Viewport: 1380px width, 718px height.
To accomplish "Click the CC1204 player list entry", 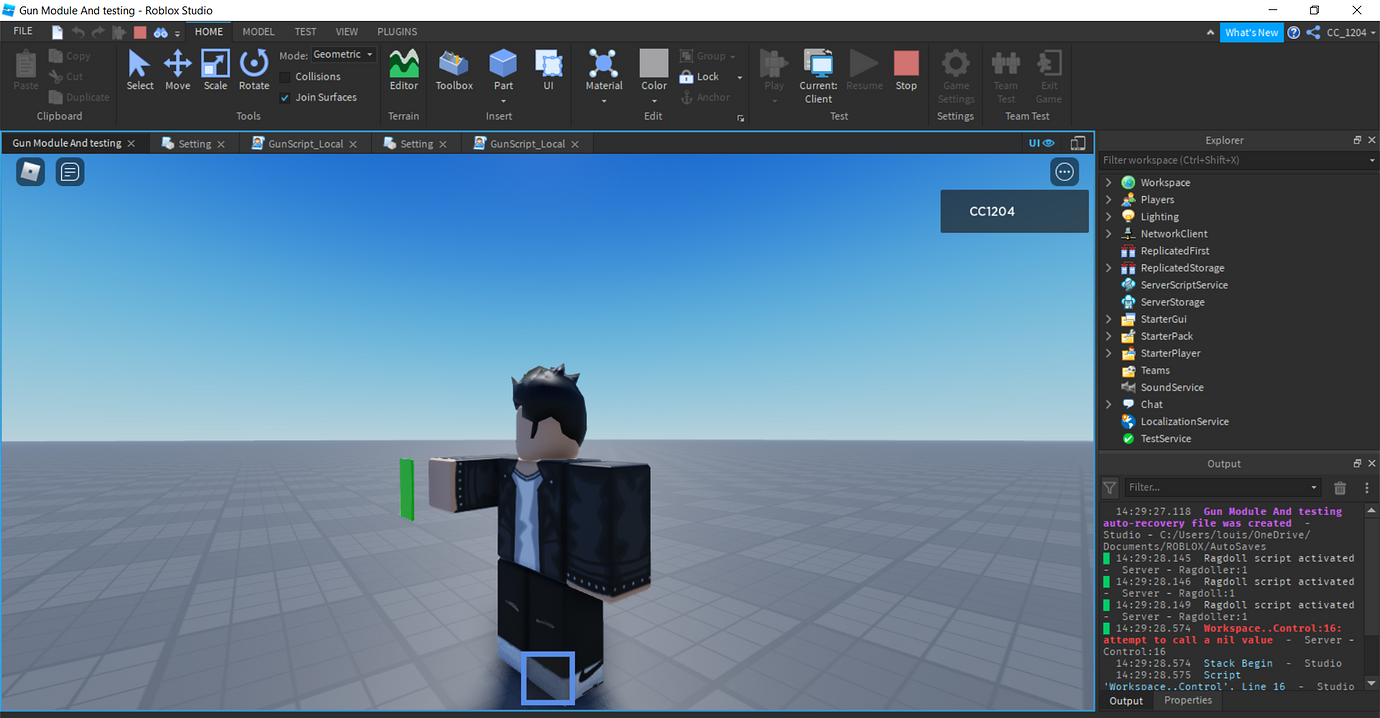I will [1014, 211].
